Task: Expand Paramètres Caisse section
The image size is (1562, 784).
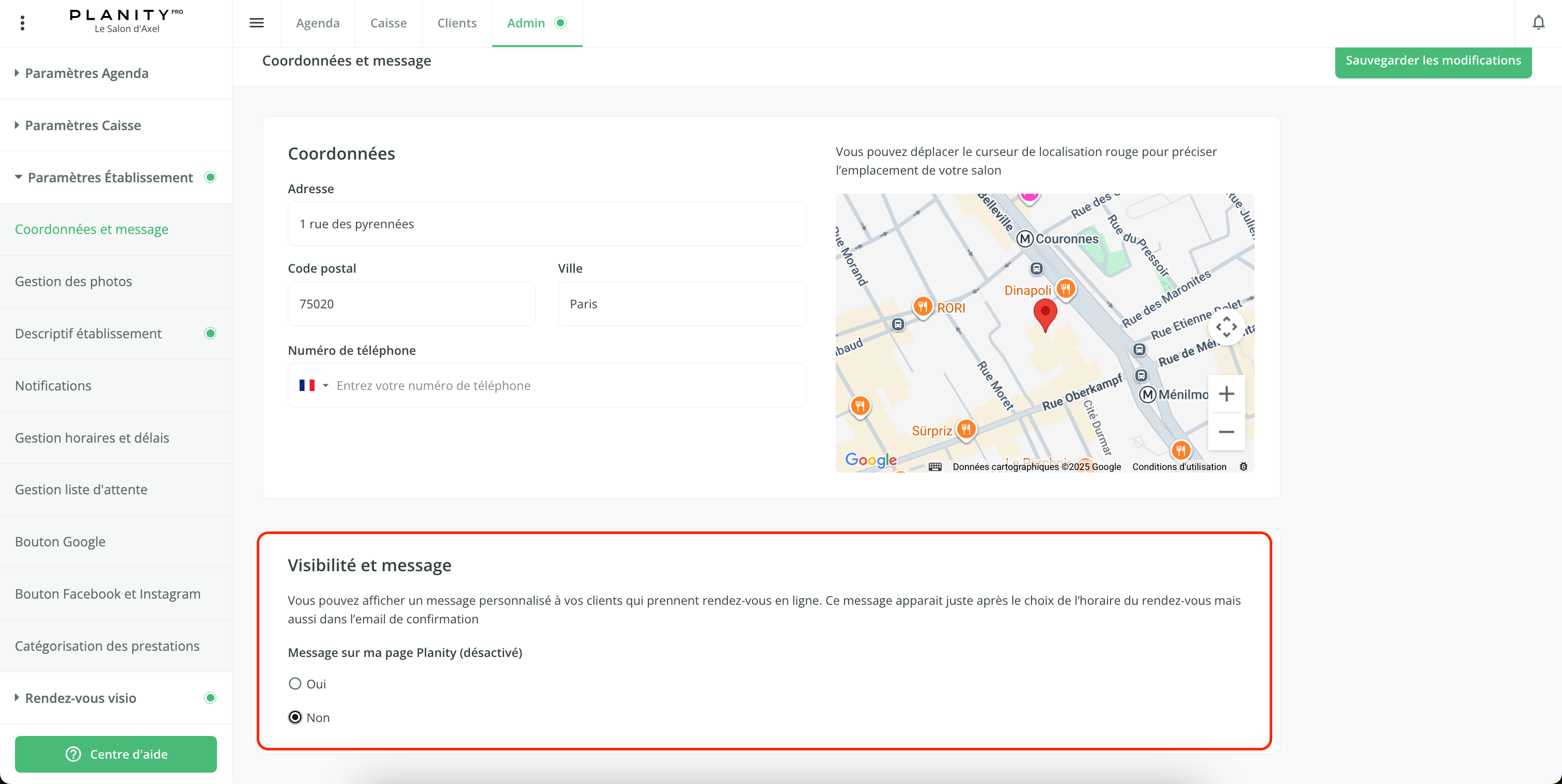Action: 83,126
